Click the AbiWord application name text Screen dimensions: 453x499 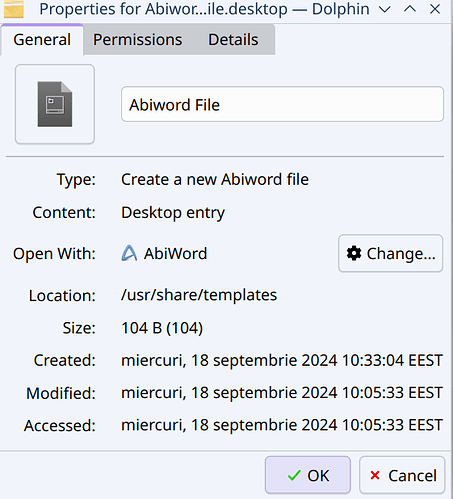point(175,254)
